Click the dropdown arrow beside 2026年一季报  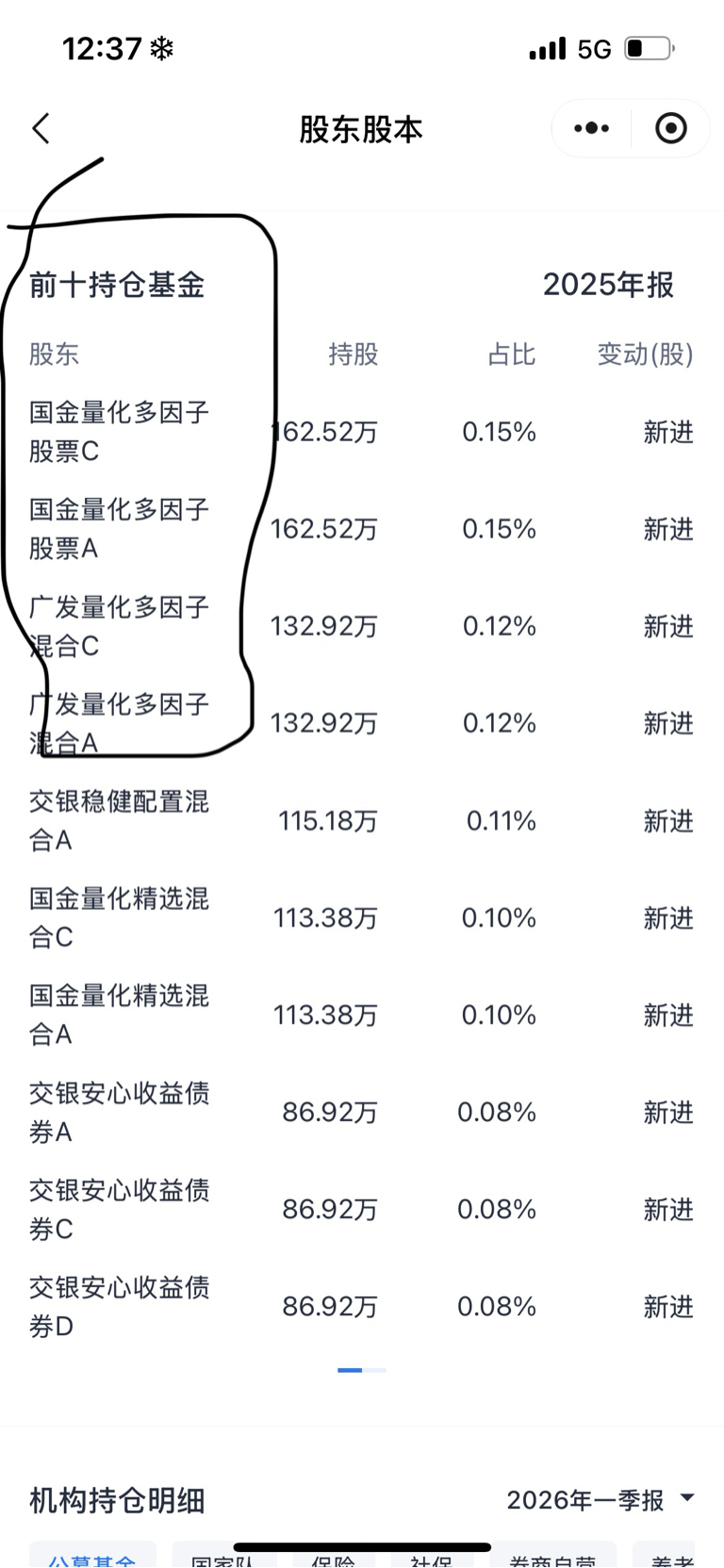687,1498
